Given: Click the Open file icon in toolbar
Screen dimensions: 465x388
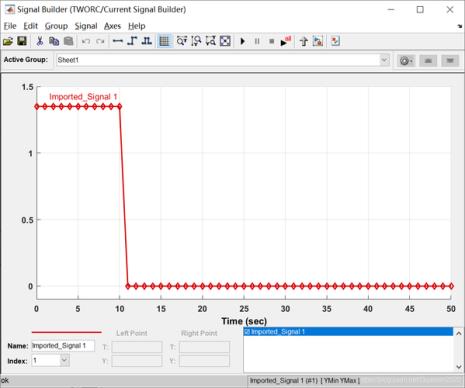Looking at the screenshot, I should (8, 41).
